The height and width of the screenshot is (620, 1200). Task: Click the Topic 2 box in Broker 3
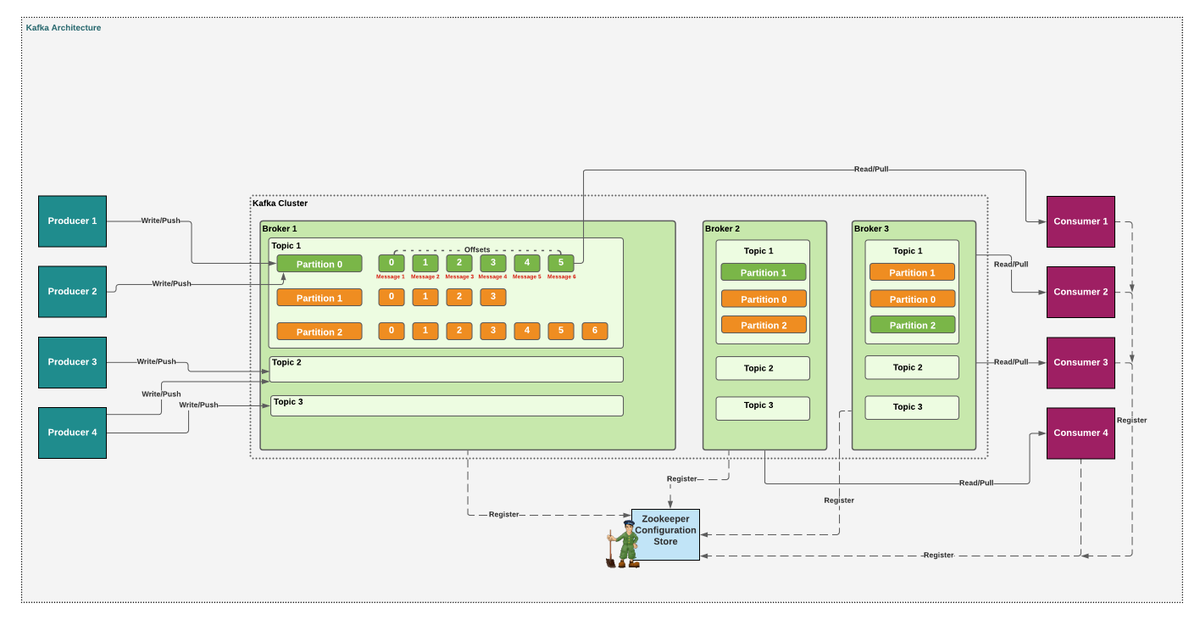(912, 367)
